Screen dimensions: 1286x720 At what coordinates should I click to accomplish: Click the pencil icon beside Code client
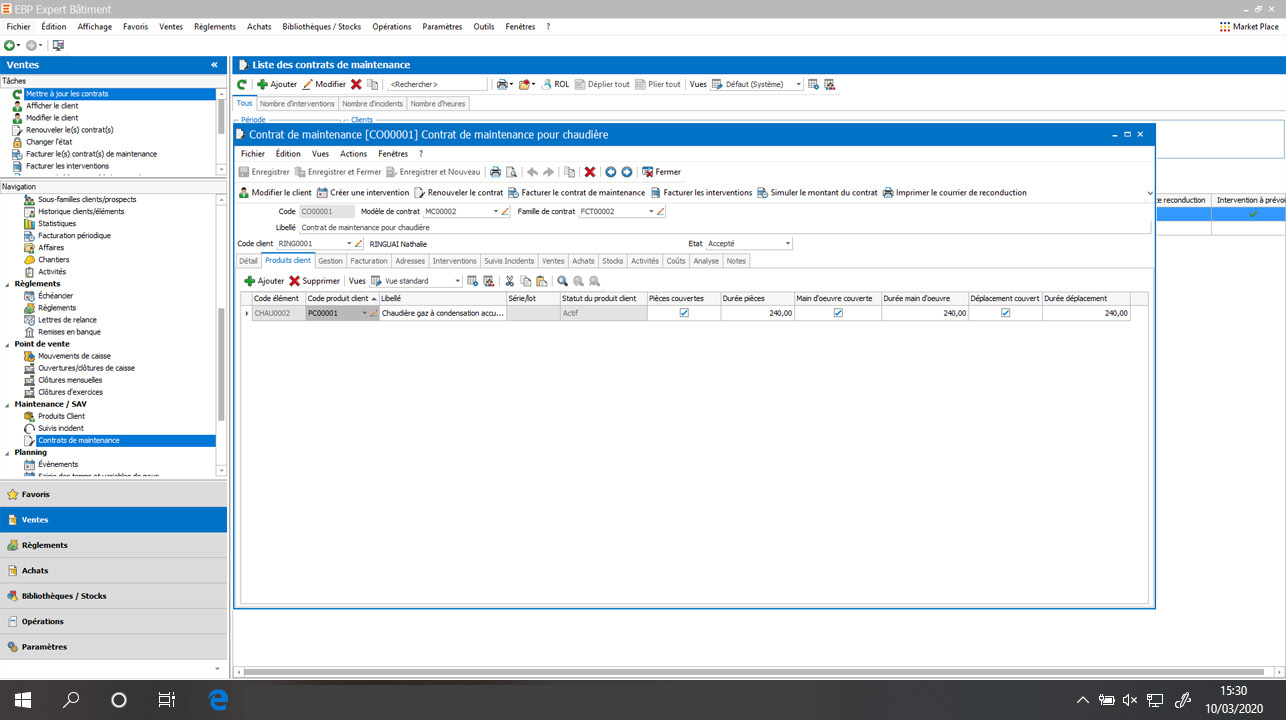[359, 243]
